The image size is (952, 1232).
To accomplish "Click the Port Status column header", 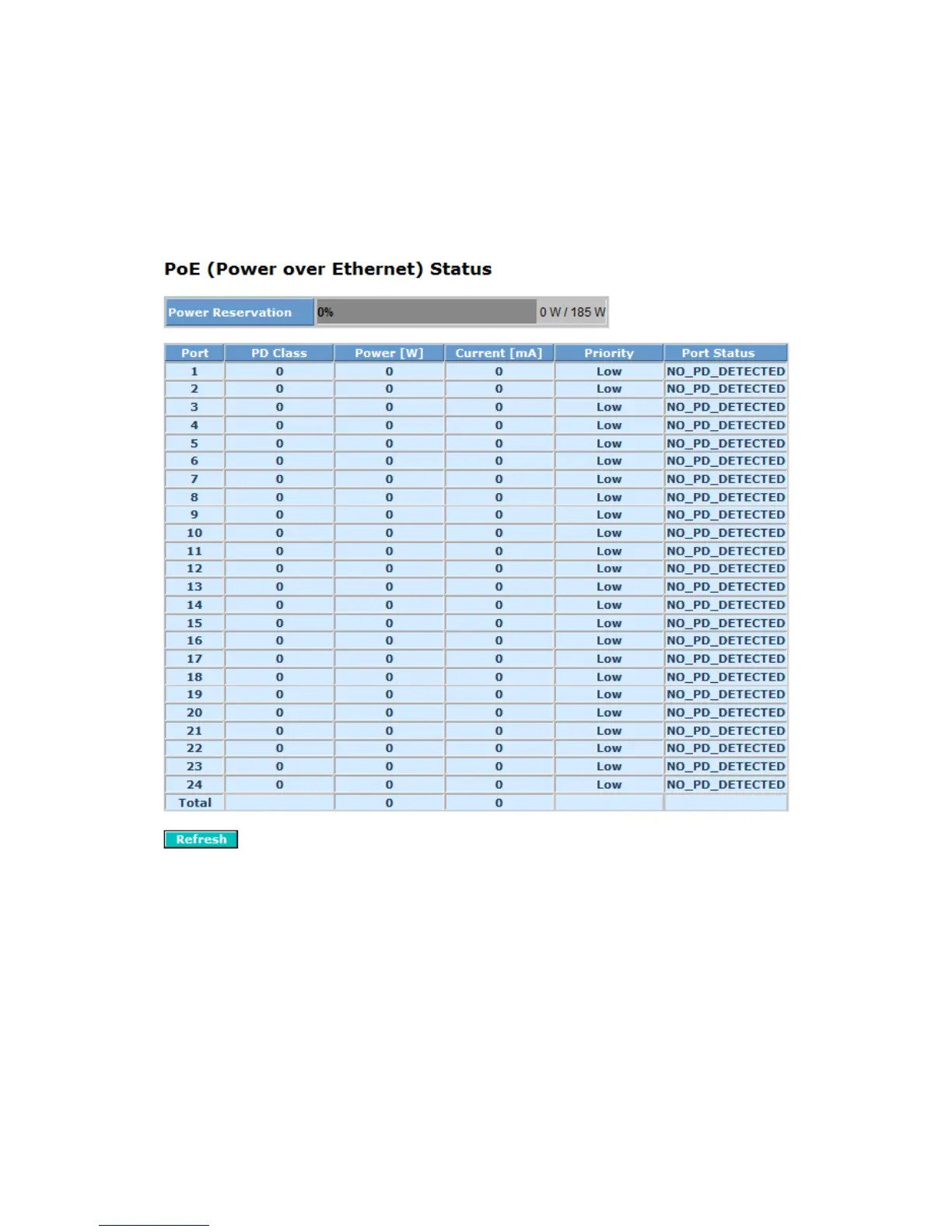I will [x=726, y=353].
